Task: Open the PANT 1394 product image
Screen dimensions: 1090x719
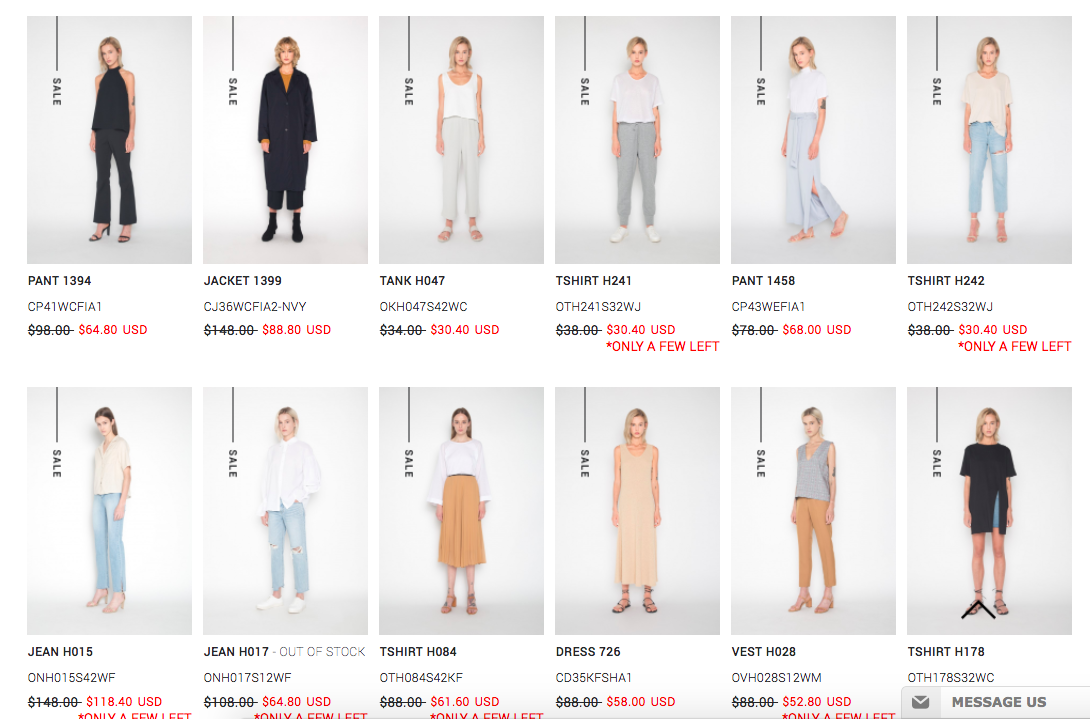Action: (x=109, y=140)
